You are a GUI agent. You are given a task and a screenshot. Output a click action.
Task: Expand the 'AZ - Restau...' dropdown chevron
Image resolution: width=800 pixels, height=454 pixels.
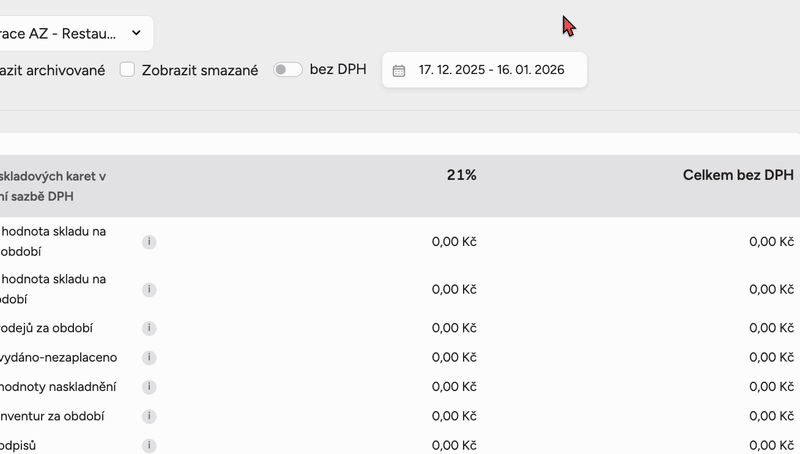coord(136,33)
